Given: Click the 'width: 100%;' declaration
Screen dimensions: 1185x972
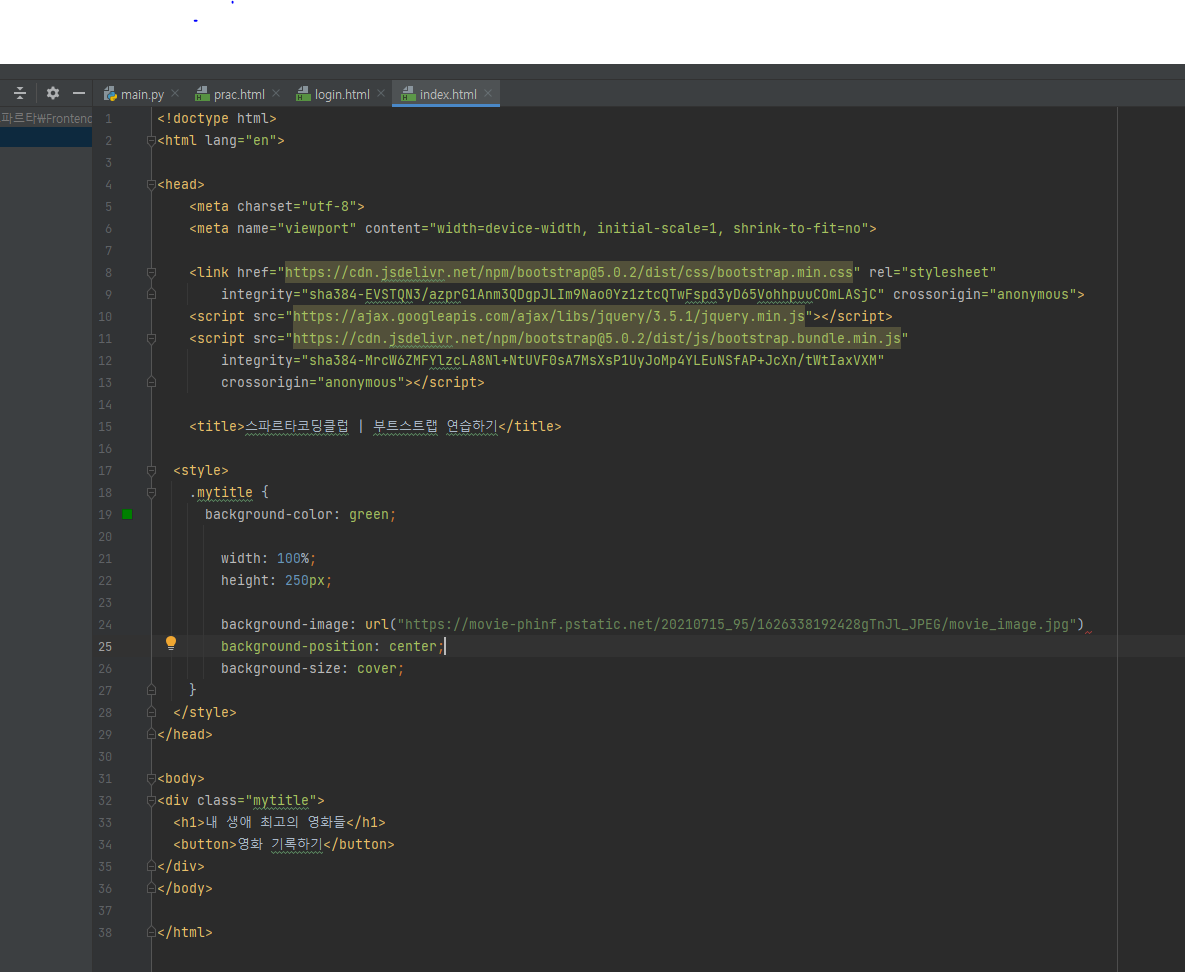Looking at the screenshot, I should tap(268, 559).
